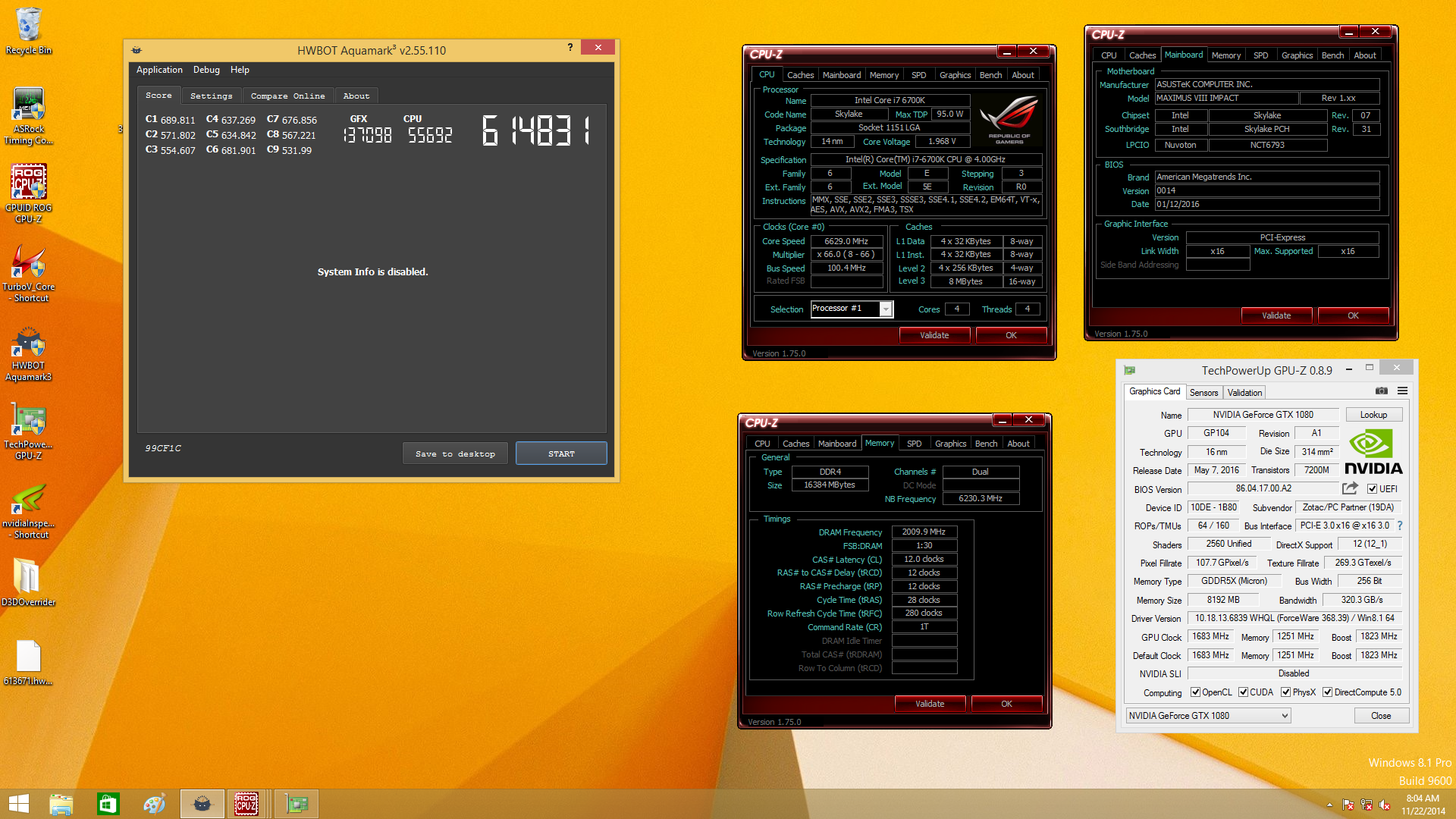Image resolution: width=1456 pixels, height=819 pixels.
Task: Click the Aquamark title bar help question mark
Action: pyautogui.click(x=570, y=48)
